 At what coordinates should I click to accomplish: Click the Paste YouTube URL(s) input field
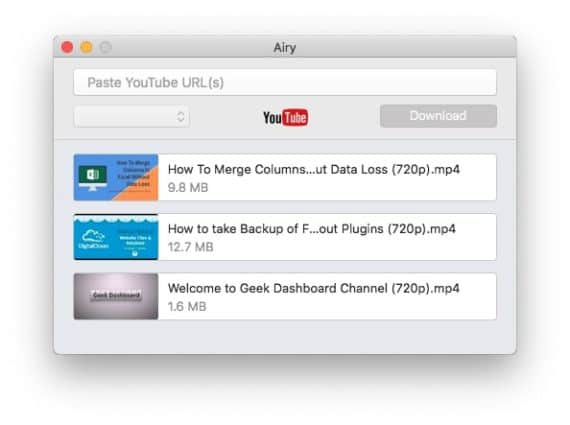[285, 83]
